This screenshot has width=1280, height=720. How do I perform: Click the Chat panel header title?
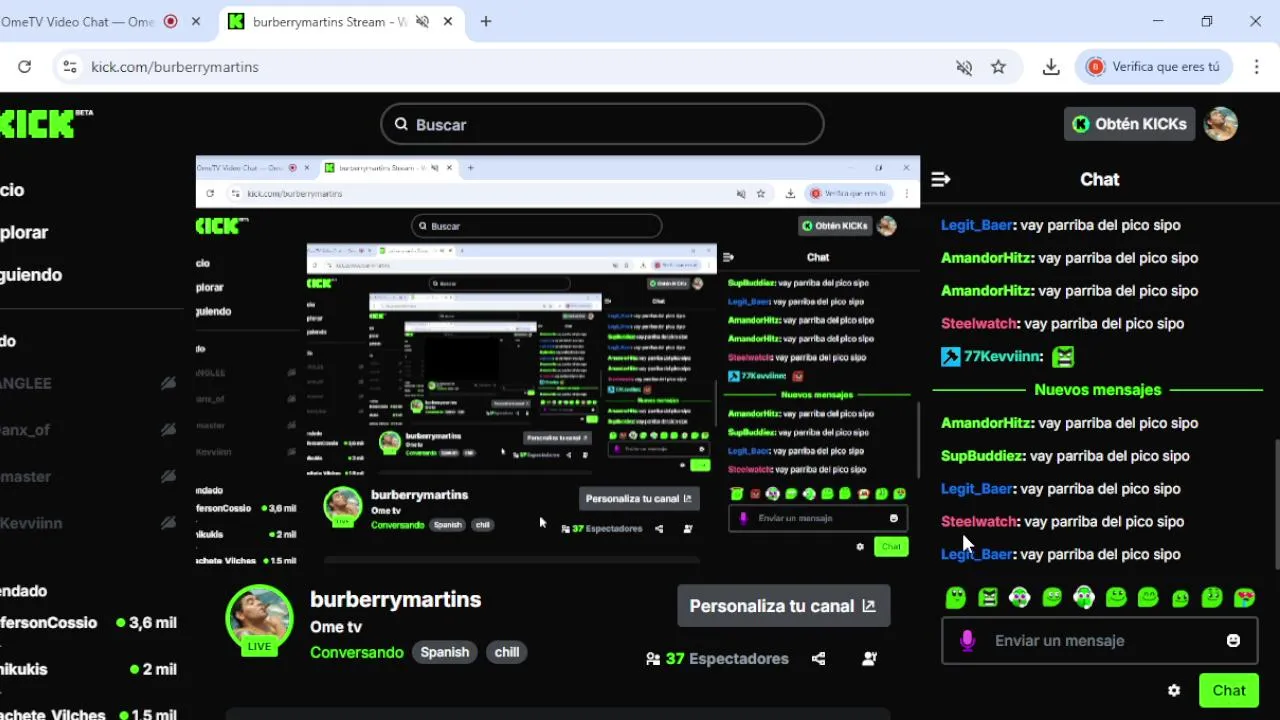pos(1100,179)
